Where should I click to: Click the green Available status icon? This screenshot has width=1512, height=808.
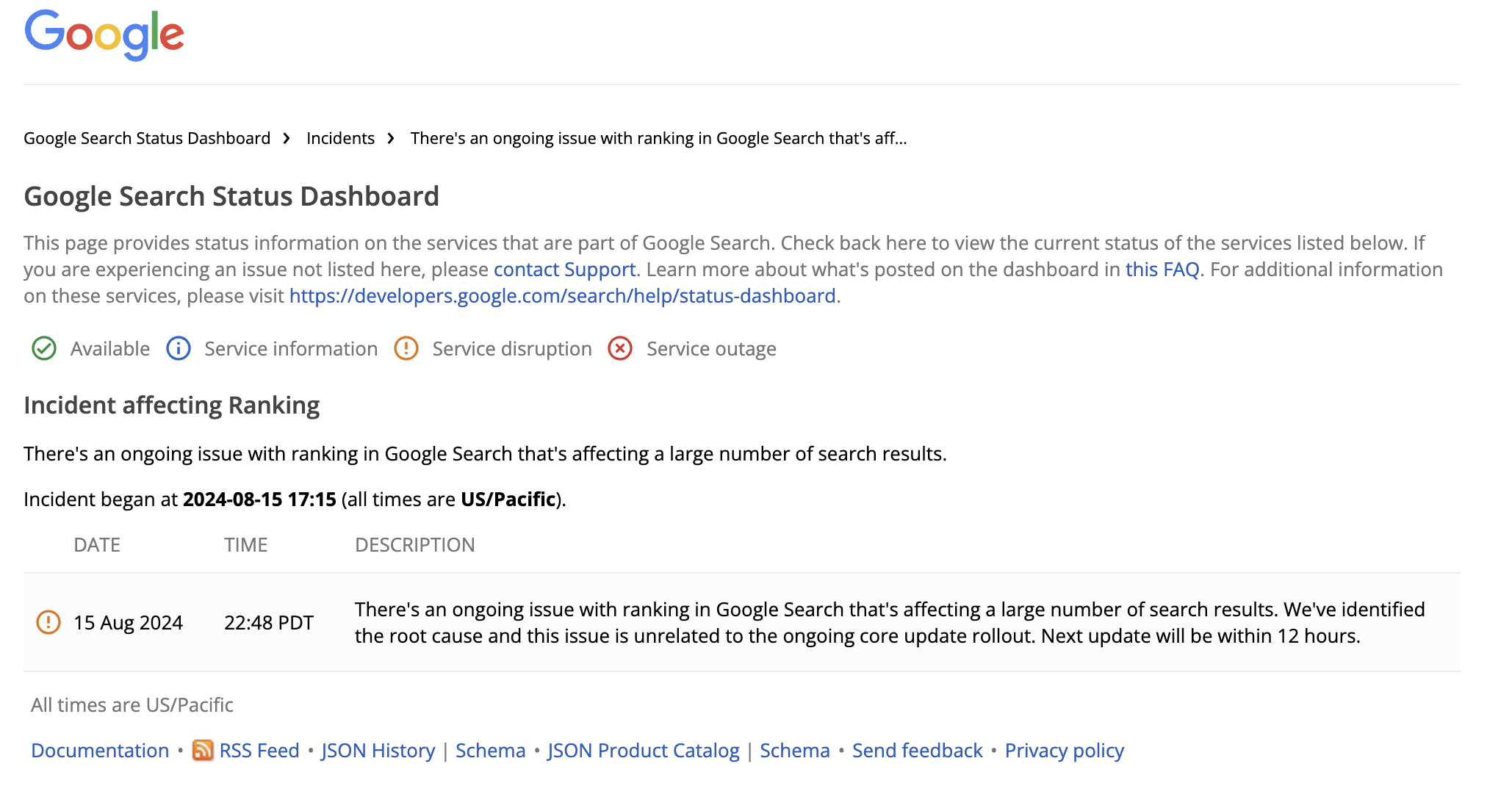[x=44, y=349]
